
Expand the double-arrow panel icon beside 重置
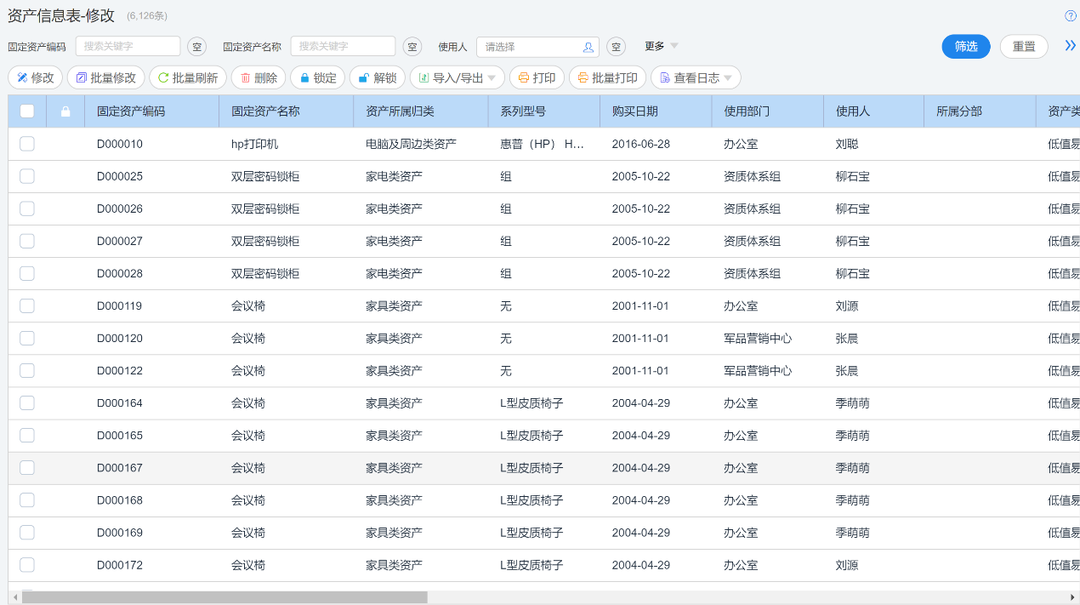(x=1070, y=46)
